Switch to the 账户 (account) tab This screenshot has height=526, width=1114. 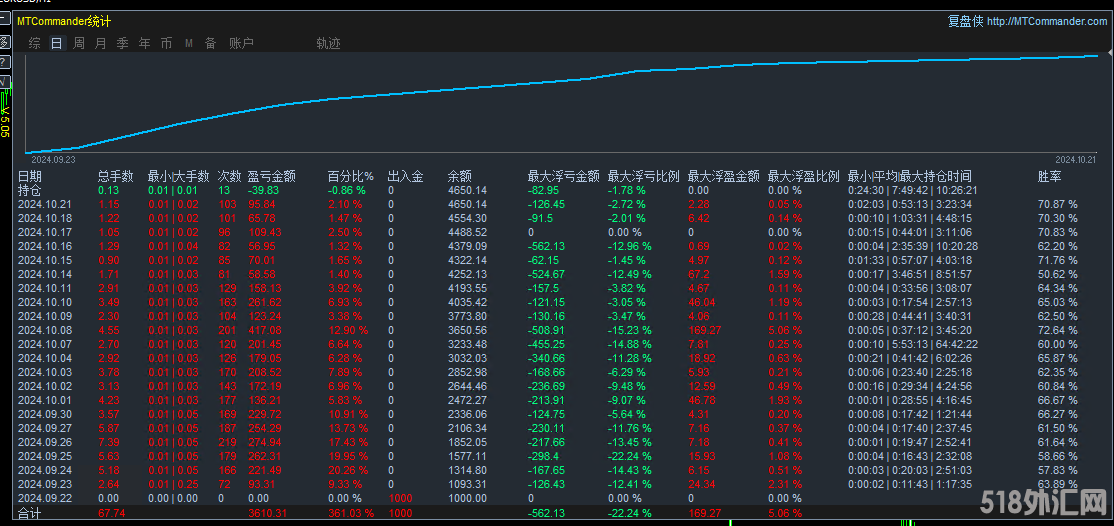(241, 43)
